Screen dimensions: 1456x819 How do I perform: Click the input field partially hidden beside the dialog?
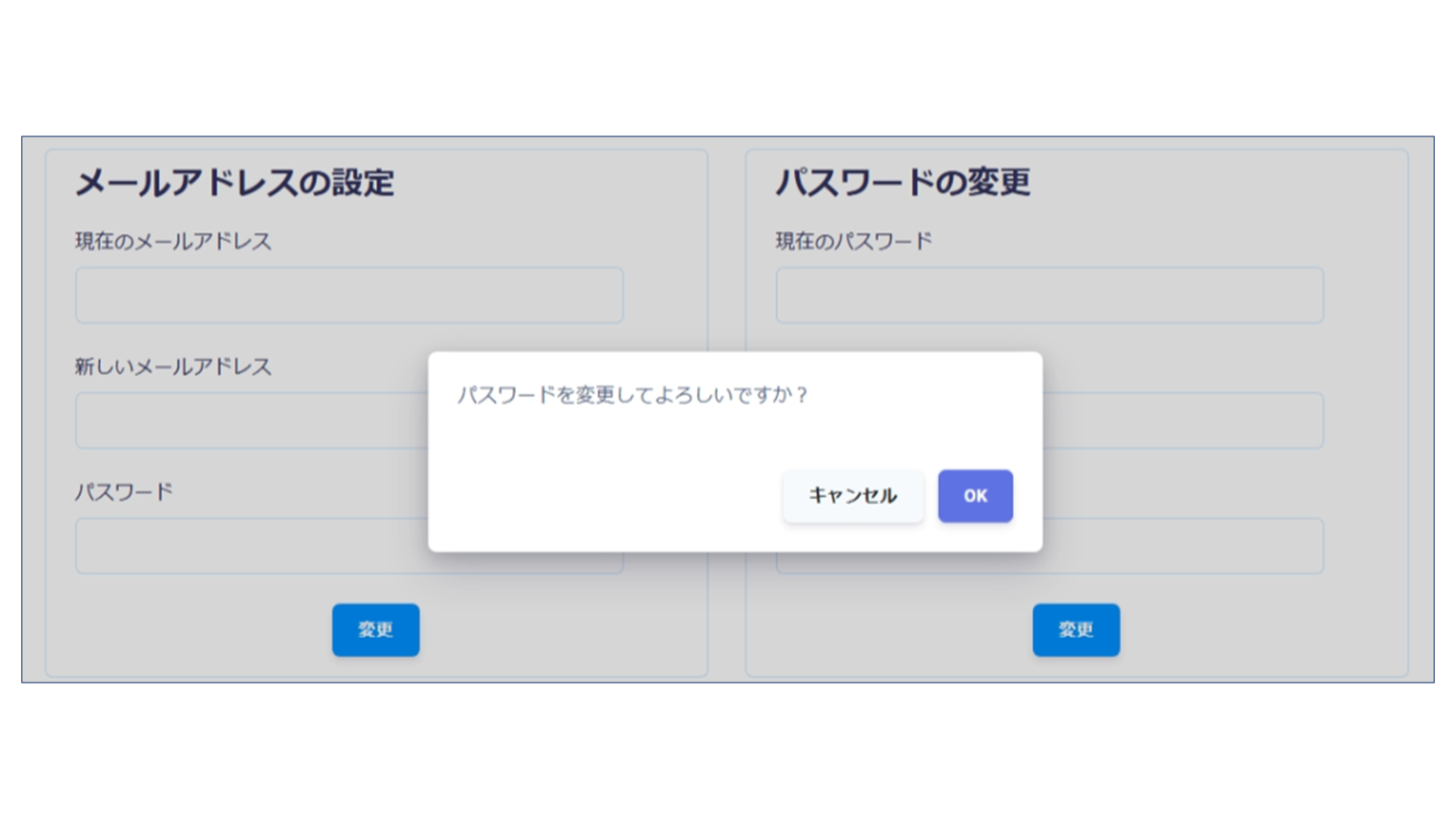(1183, 420)
